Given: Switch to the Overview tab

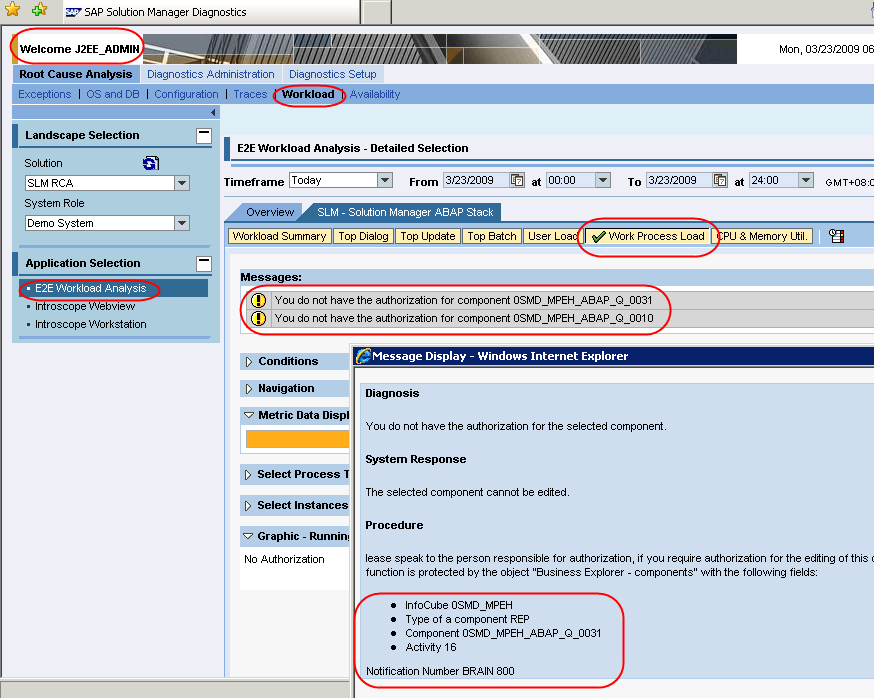Looking at the screenshot, I should coord(270,212).
